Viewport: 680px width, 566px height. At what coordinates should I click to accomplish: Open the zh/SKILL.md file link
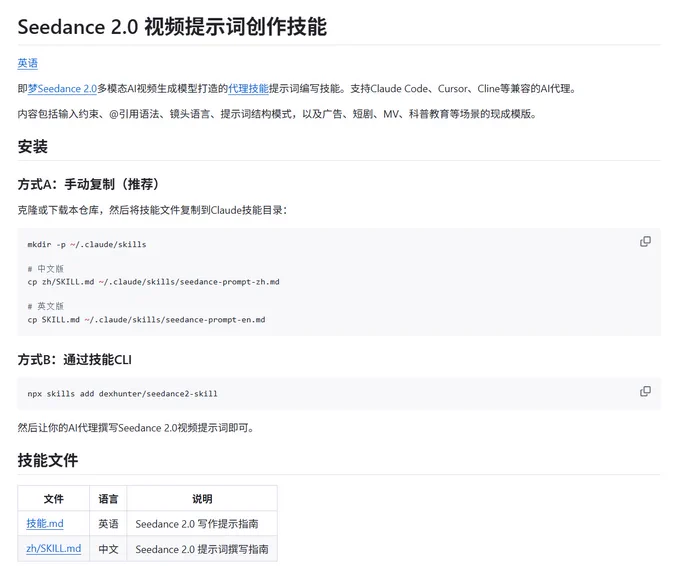[x=53, y=549]
